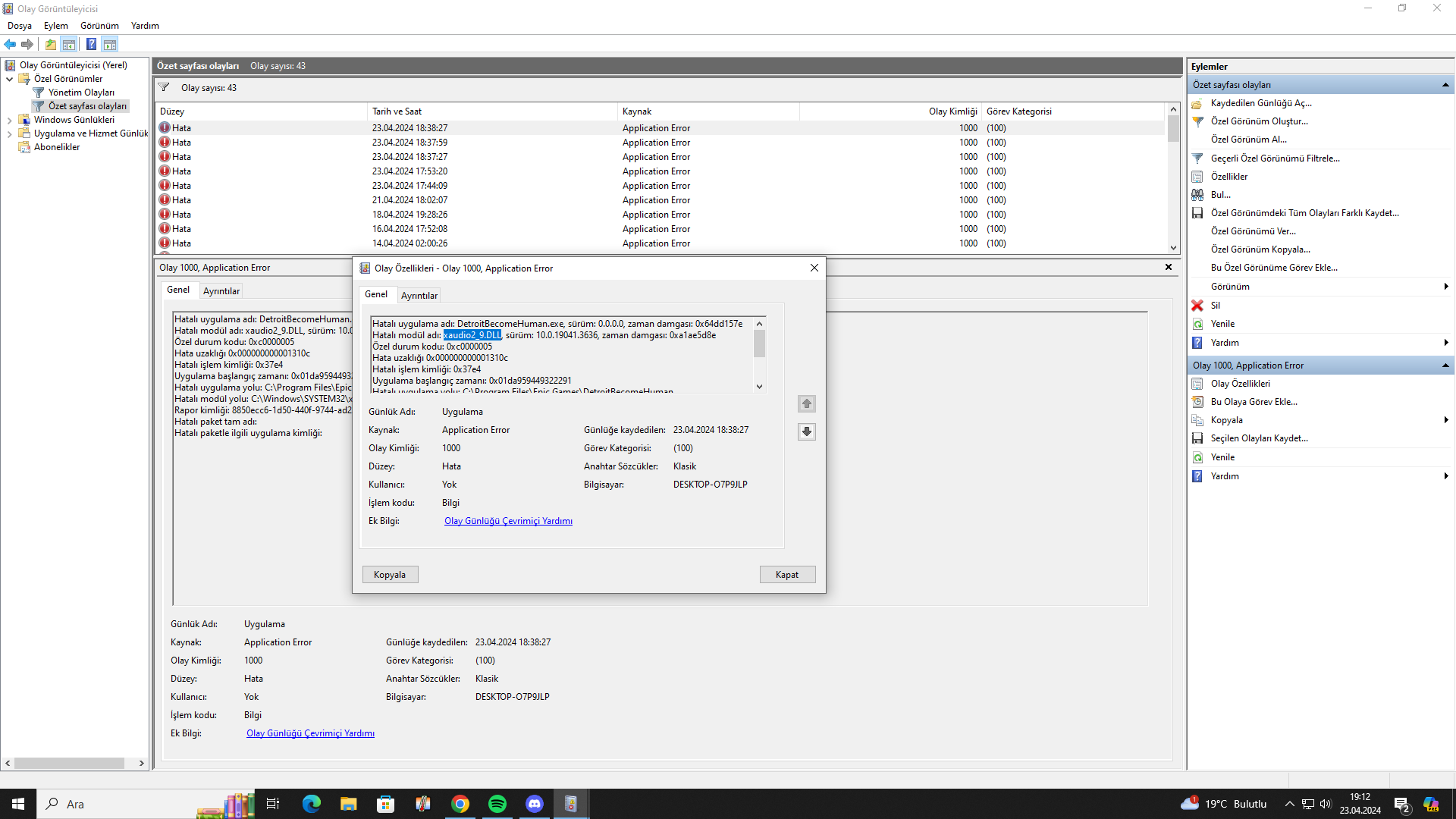
Task: Expand the Kopyala submenu arrow
Action: tap(1446, 420)
